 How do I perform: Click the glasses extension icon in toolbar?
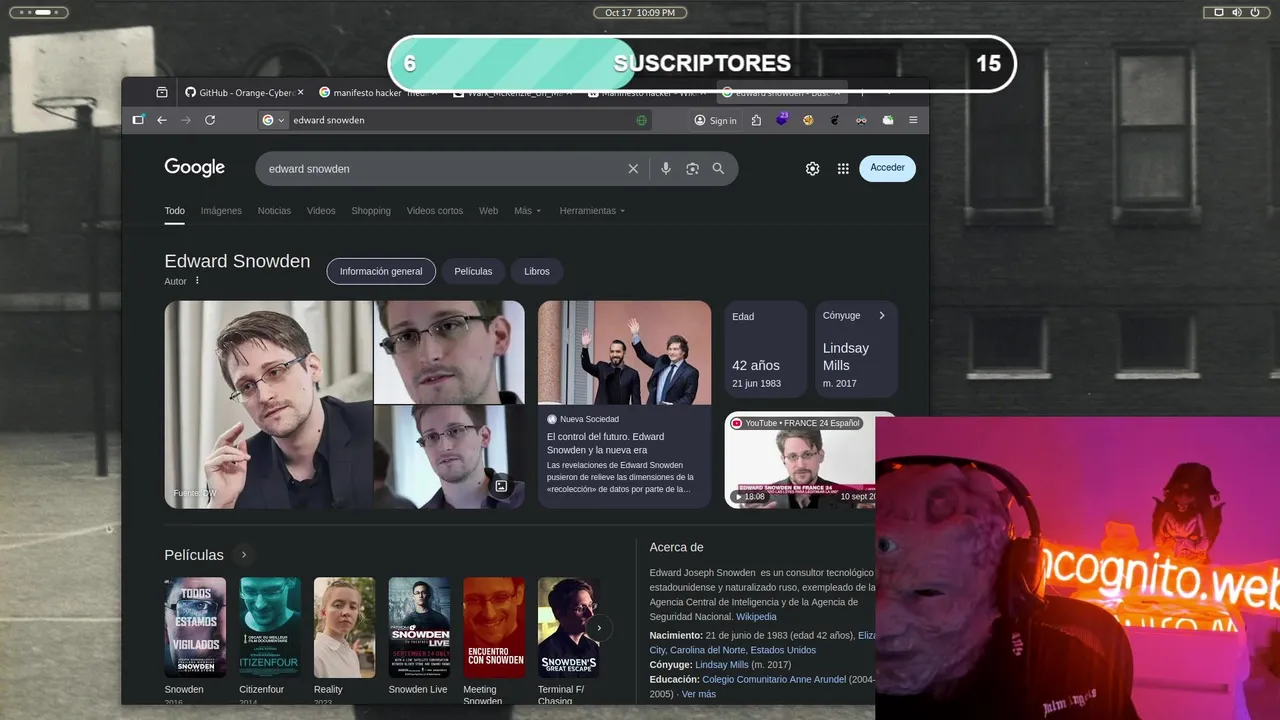(x=861, y=120)
